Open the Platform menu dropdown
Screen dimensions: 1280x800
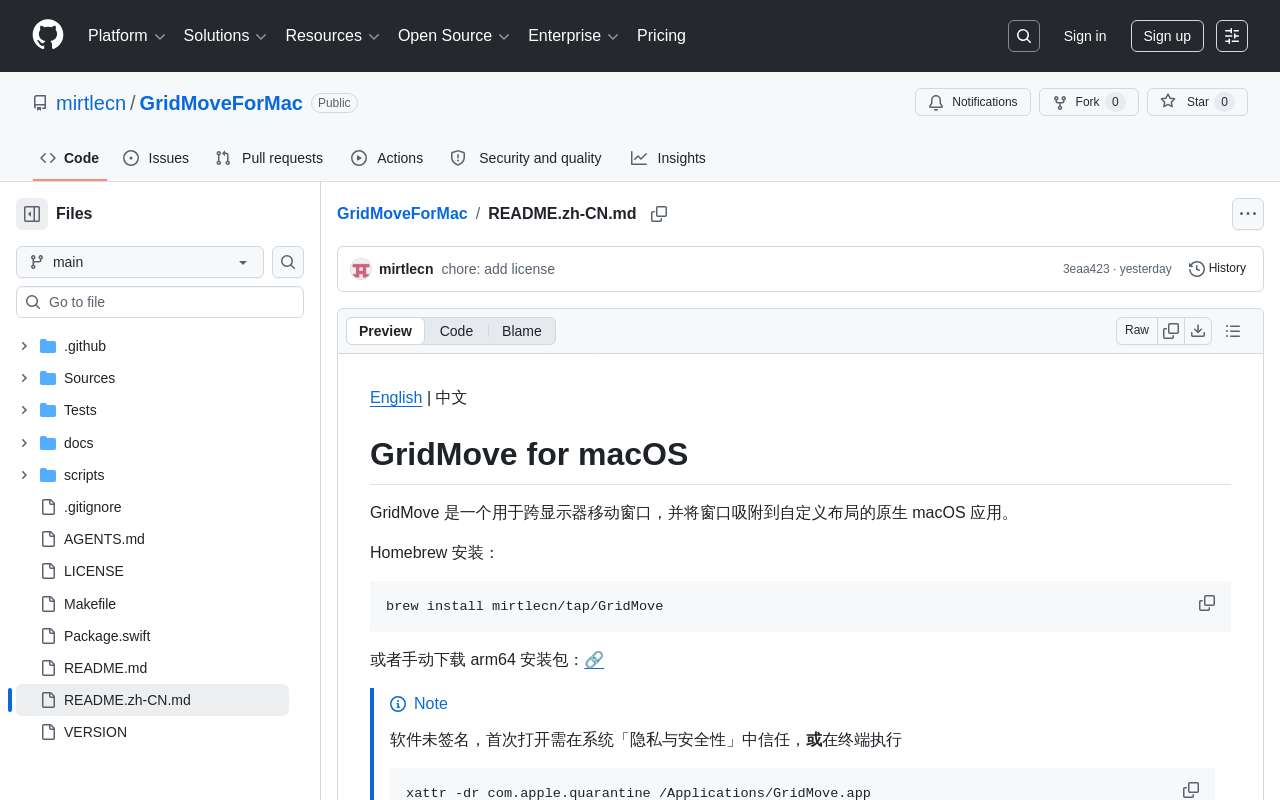[x=126, y=36]
